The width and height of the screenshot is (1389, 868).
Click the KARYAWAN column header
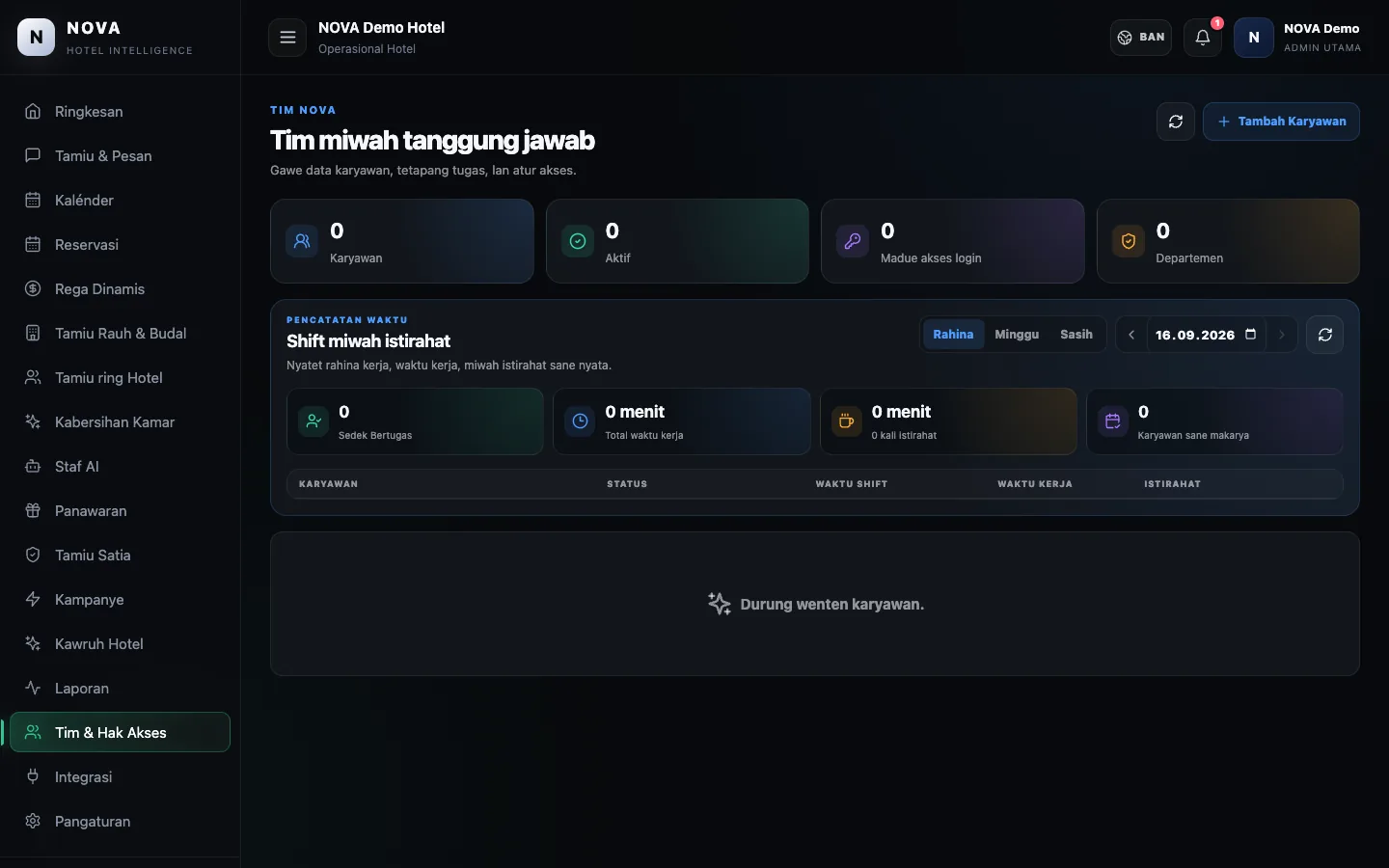point(328,484)
